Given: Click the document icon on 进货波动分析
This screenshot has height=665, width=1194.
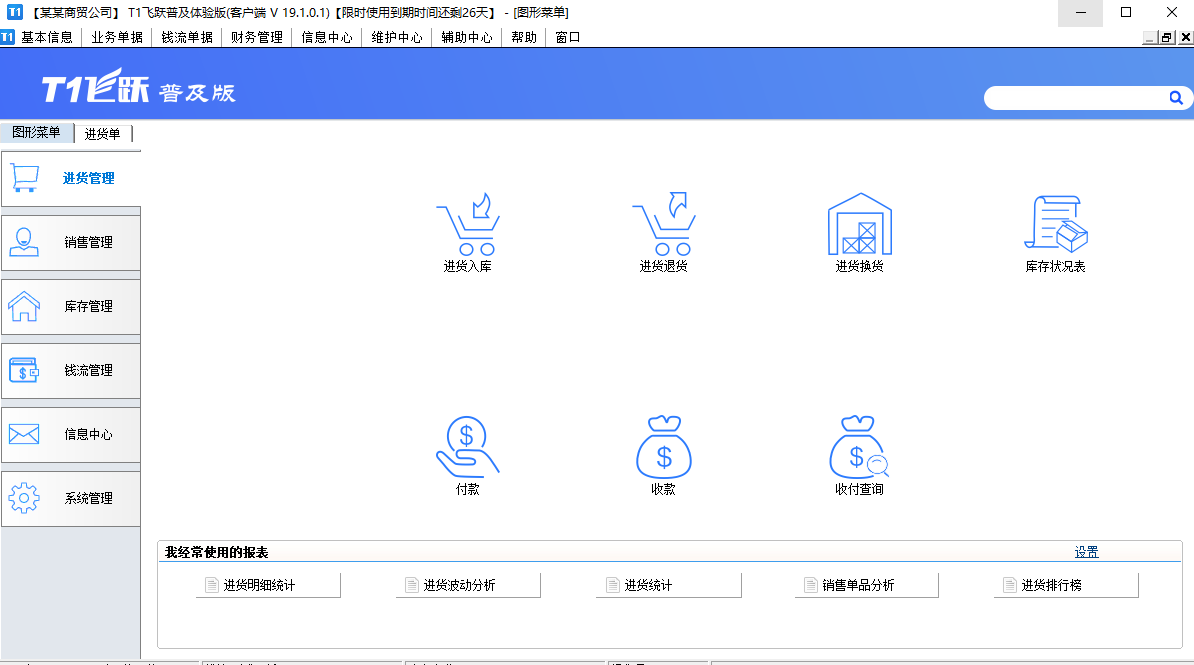Looking at the screenshot, I should 412,585.
